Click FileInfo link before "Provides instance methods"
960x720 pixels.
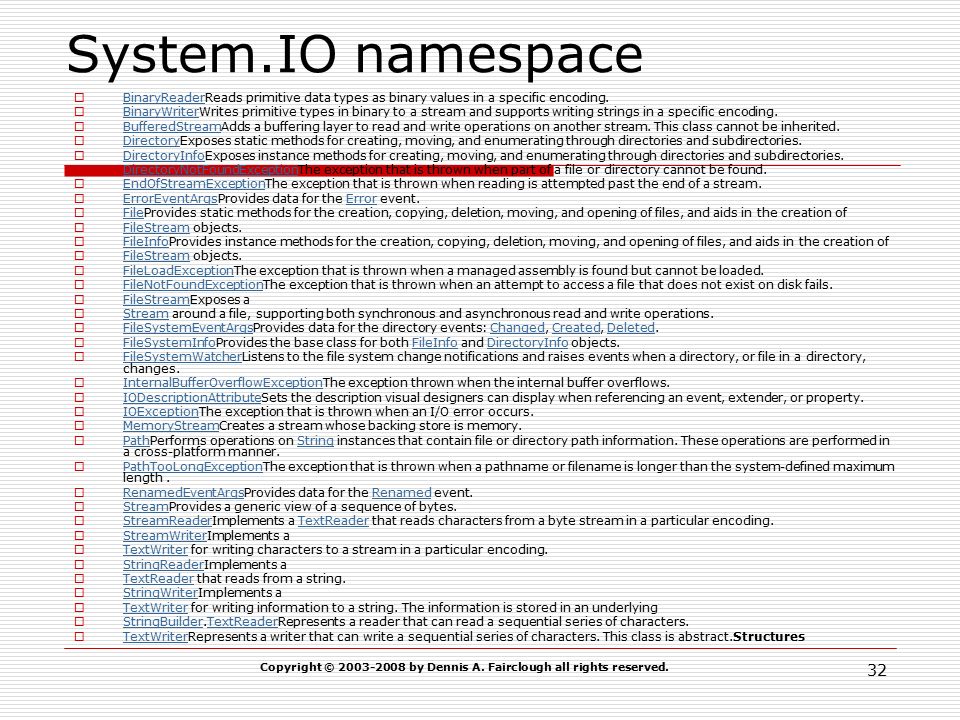pos(146,241)
